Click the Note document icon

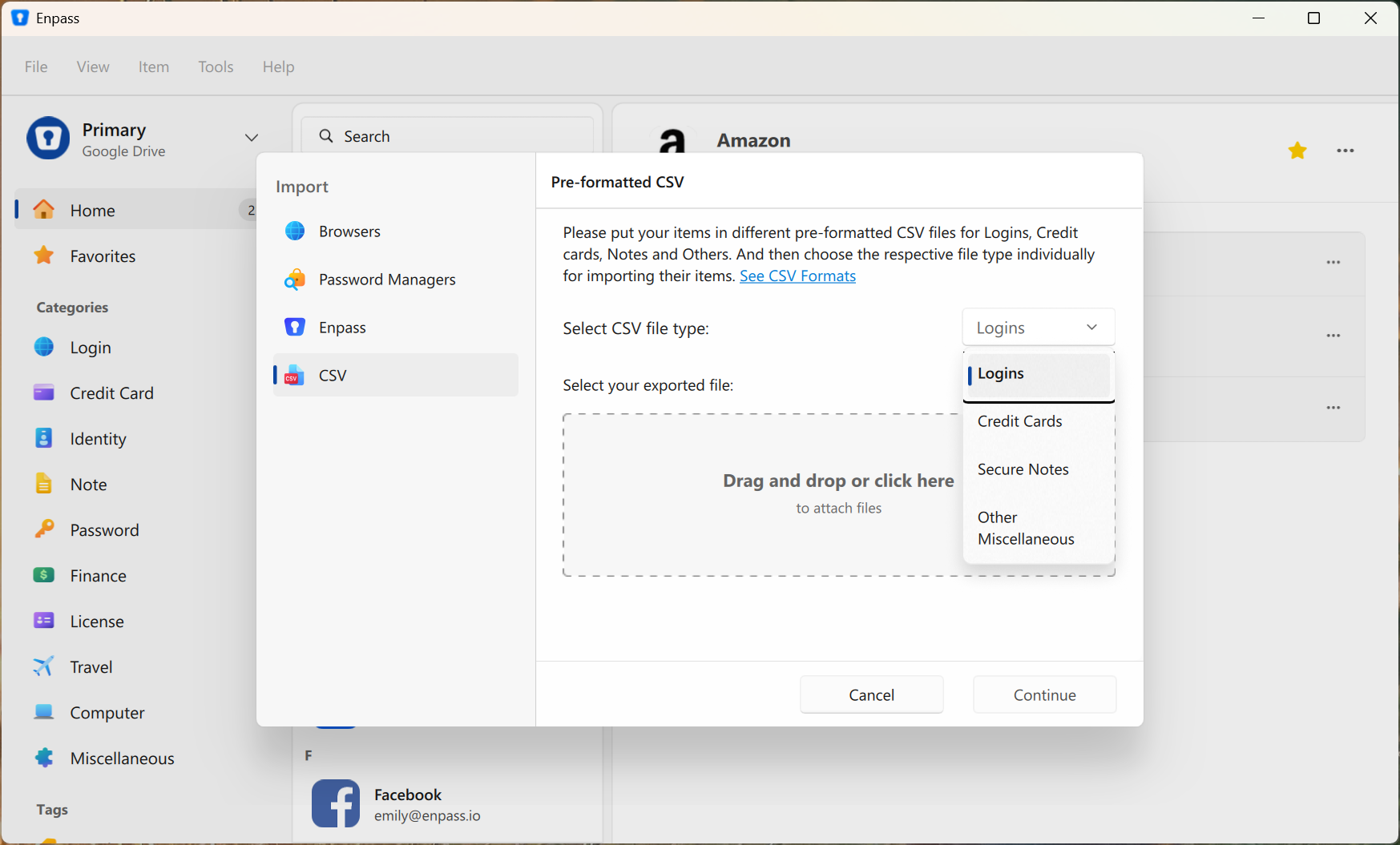[x=44, y=484]
